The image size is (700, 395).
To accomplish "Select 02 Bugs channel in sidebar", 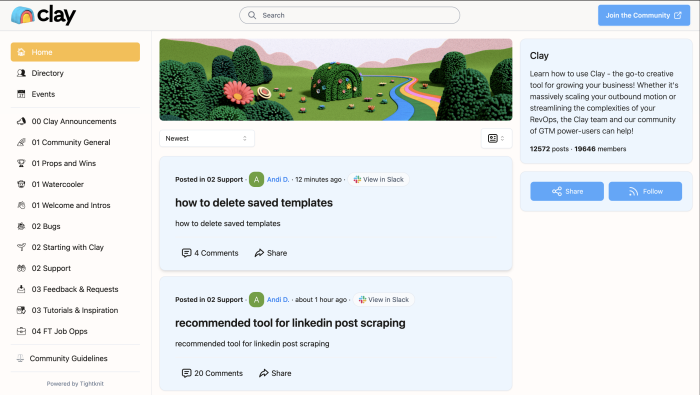I will tap(75, 226).
